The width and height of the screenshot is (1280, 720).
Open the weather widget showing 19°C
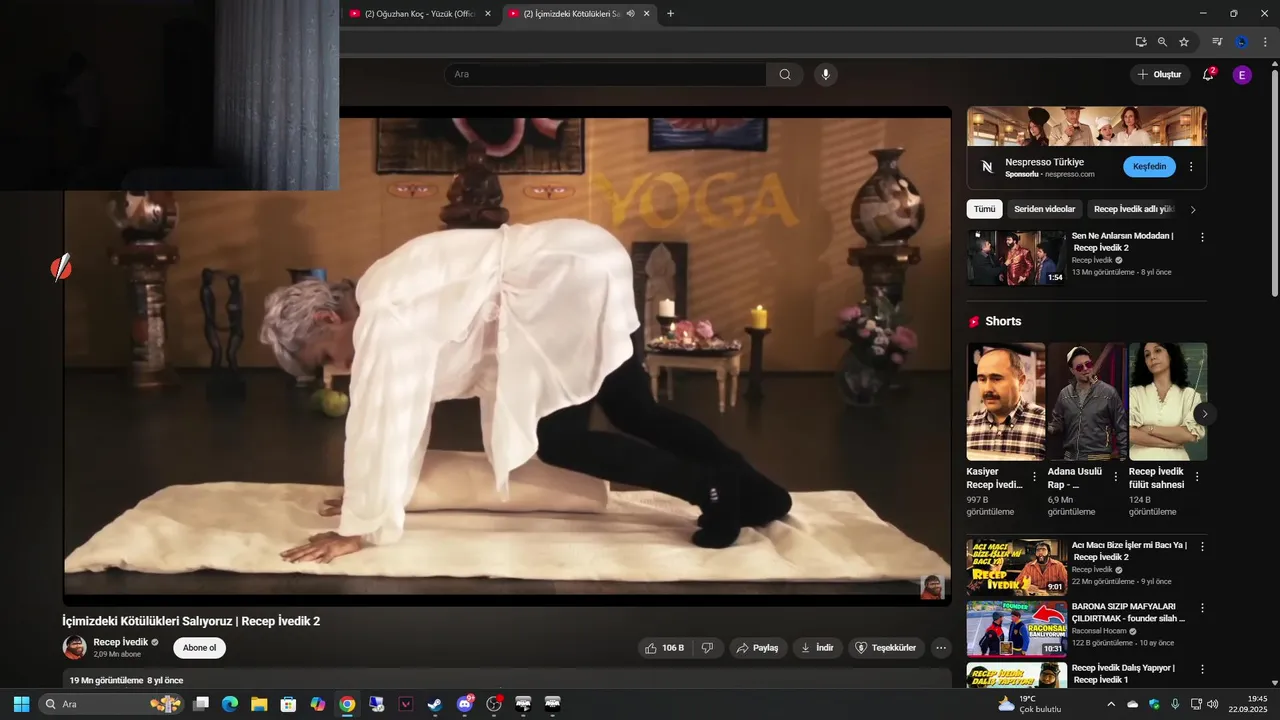[1029, 704]
